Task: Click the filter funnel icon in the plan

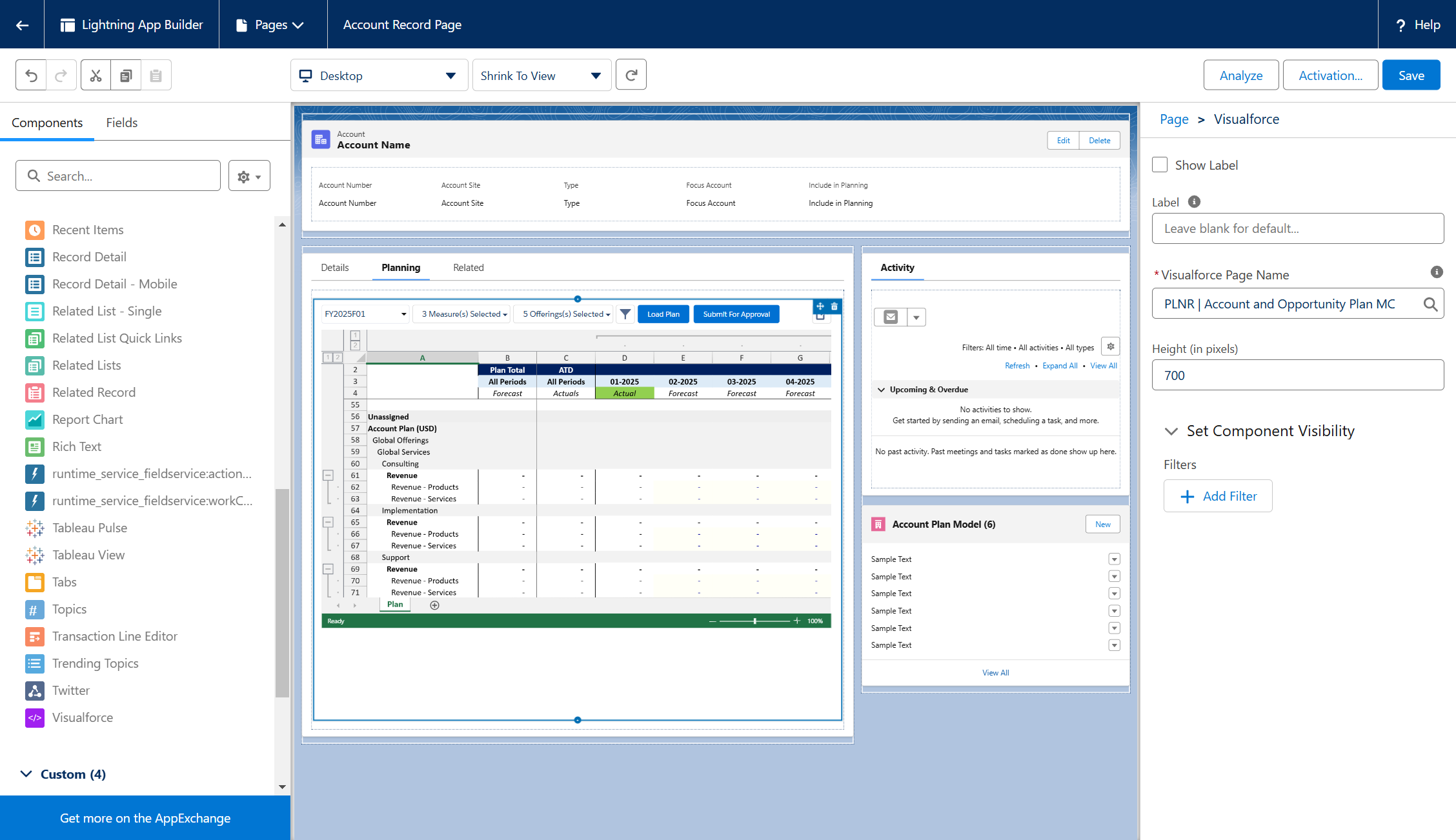Action: coord(625,314)
